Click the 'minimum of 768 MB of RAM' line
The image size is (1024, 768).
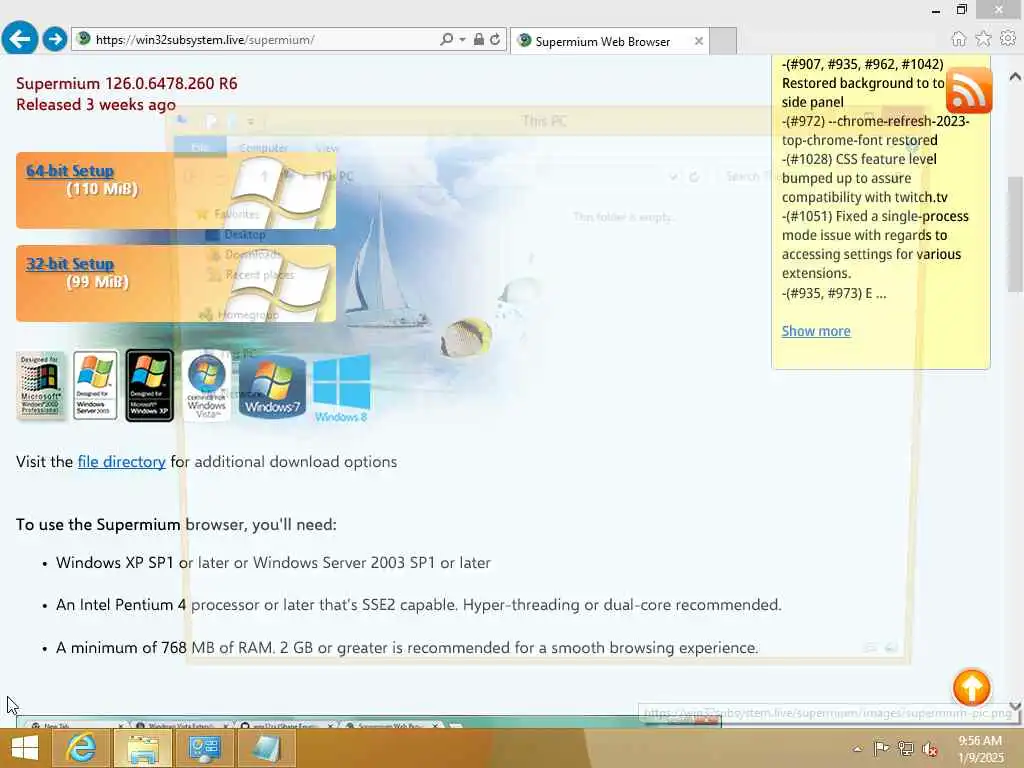pyautogui.click(x=407, y=648)
